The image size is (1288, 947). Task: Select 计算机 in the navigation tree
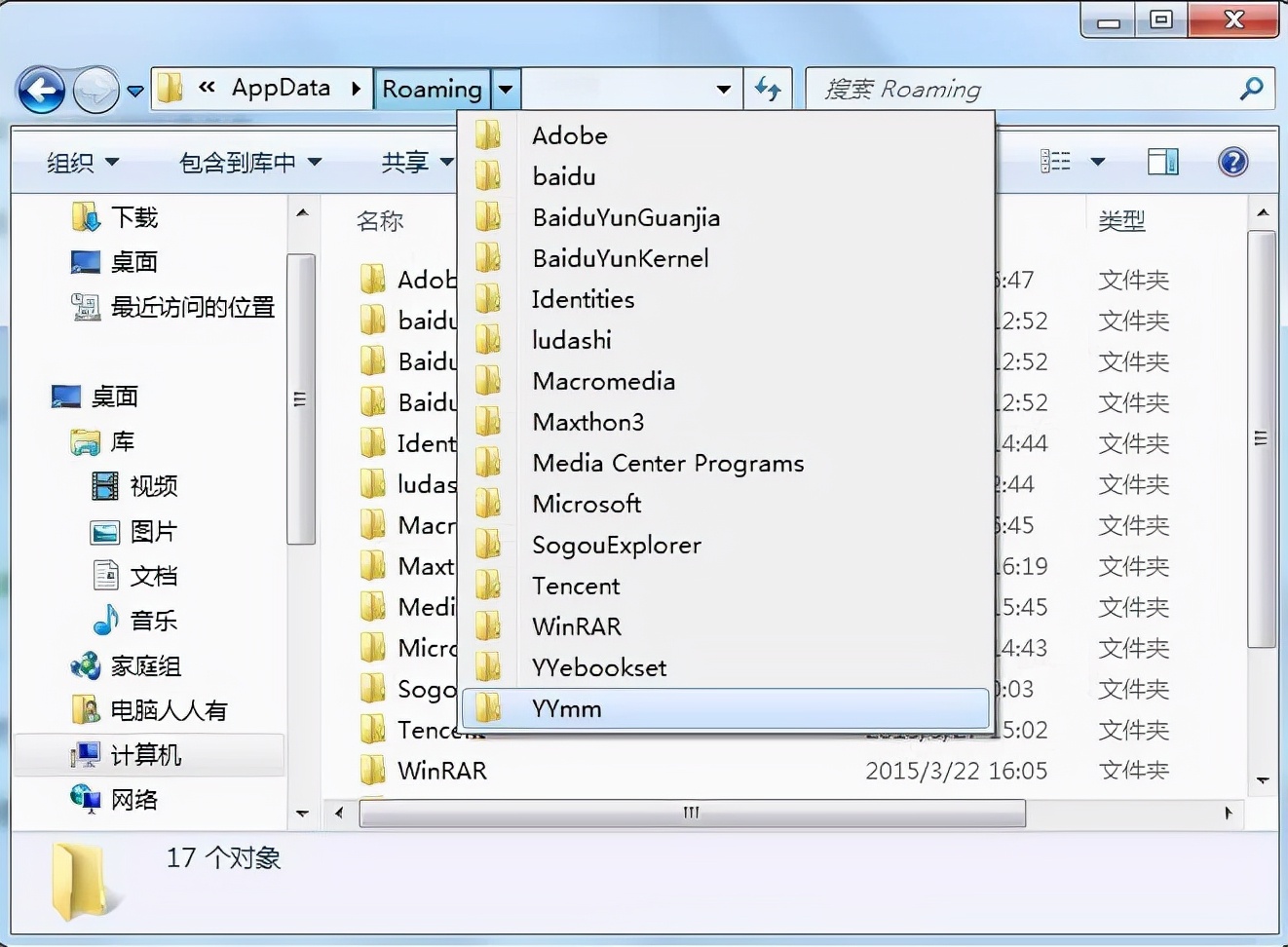(x=146, y=755)
